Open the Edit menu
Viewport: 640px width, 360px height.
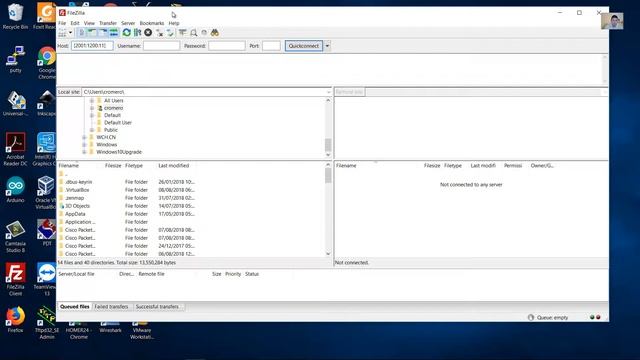75,23
